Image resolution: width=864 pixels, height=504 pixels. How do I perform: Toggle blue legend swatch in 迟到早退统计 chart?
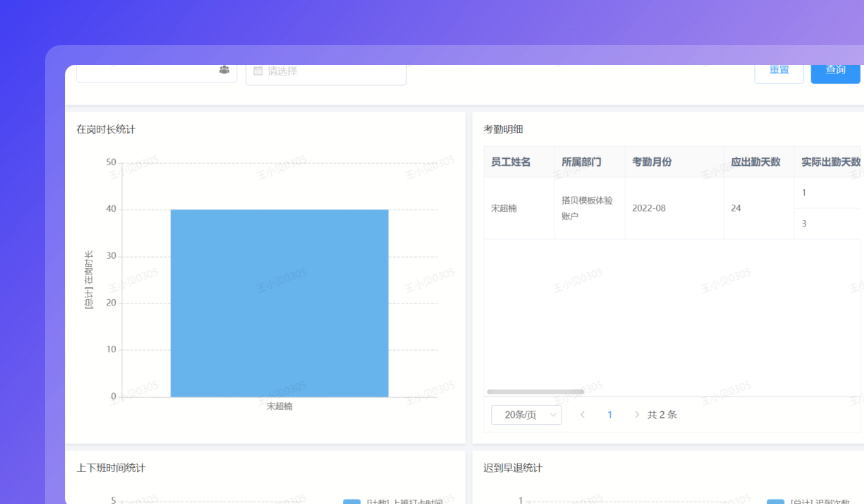click(775, 502)
